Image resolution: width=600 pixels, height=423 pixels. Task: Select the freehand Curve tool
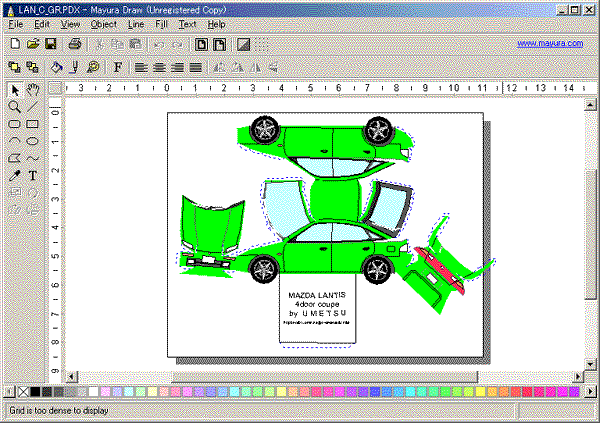point(33,158)
